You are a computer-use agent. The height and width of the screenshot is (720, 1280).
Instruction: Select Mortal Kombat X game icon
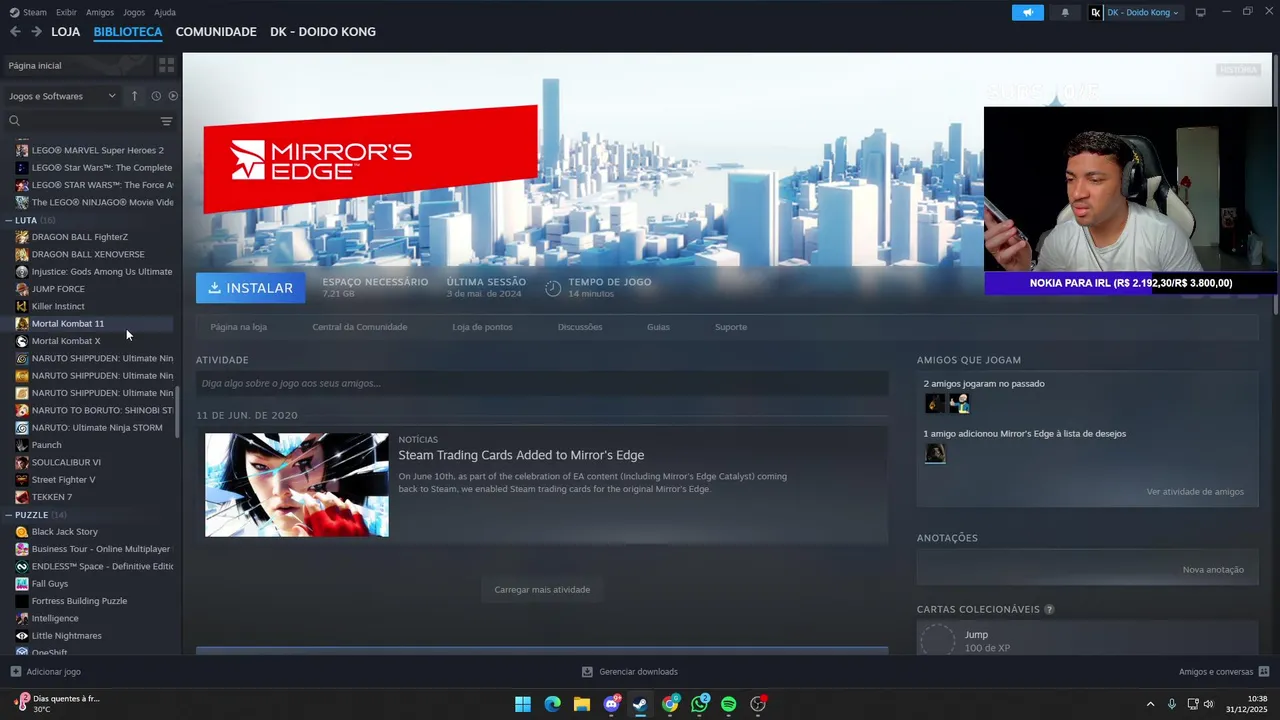(x=22, y=341)
